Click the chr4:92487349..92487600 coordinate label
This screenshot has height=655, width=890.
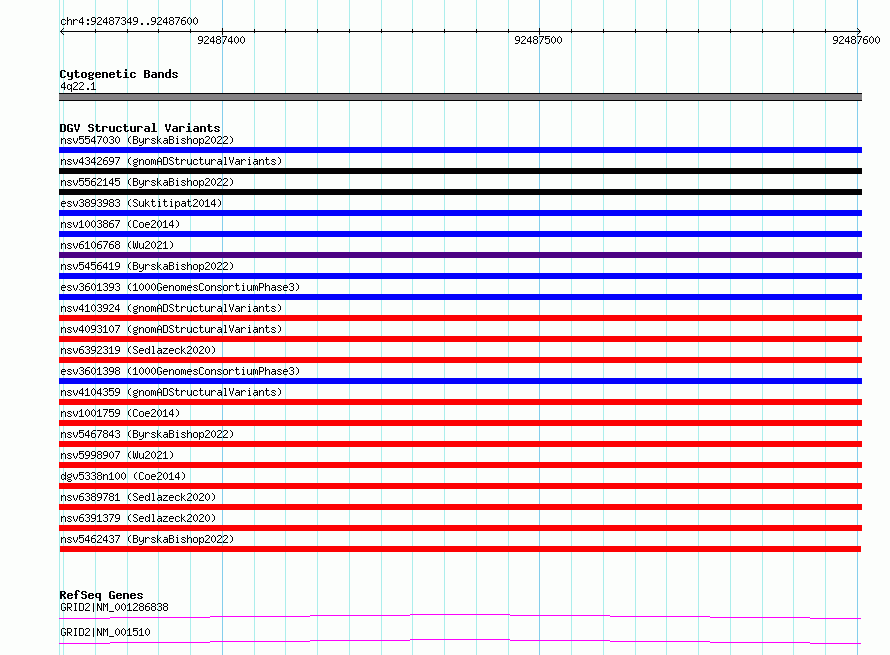[x=129, y=21]
